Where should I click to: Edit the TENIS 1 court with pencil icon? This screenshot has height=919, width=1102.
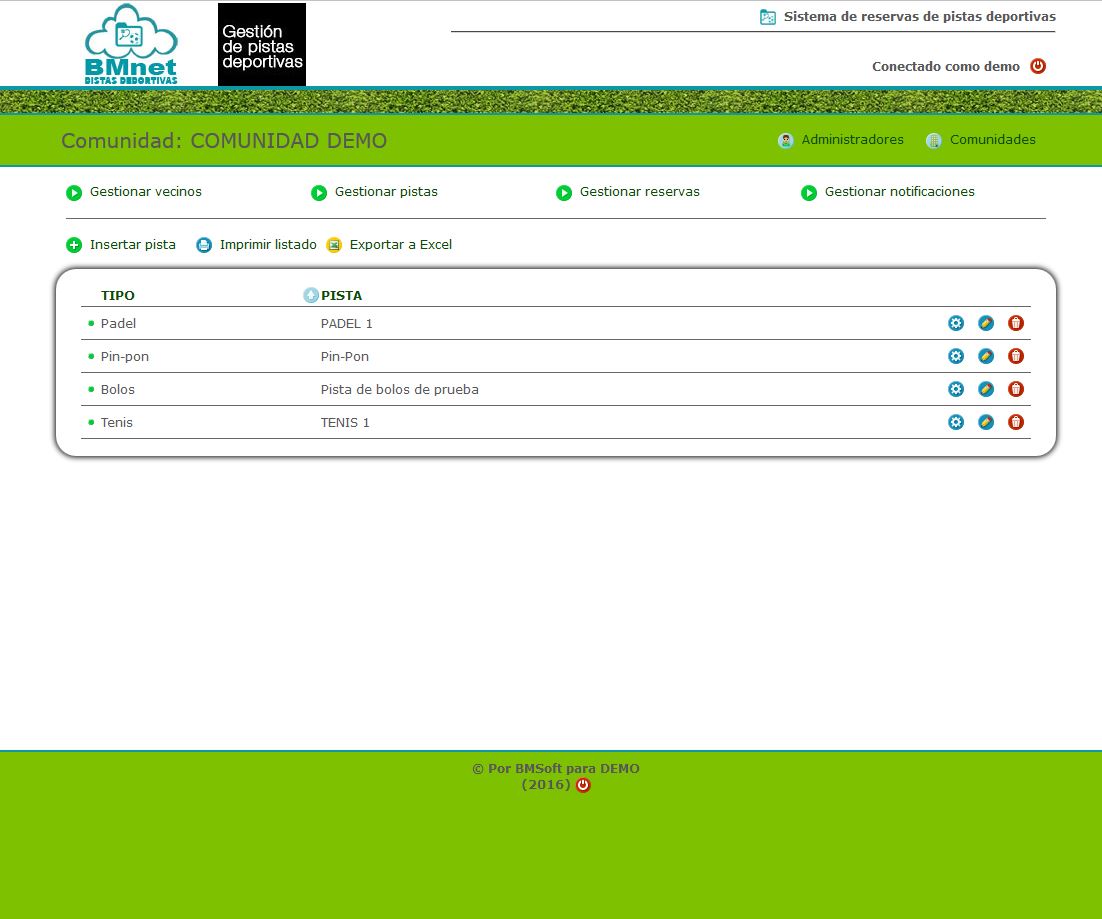[x=986, y=422]
